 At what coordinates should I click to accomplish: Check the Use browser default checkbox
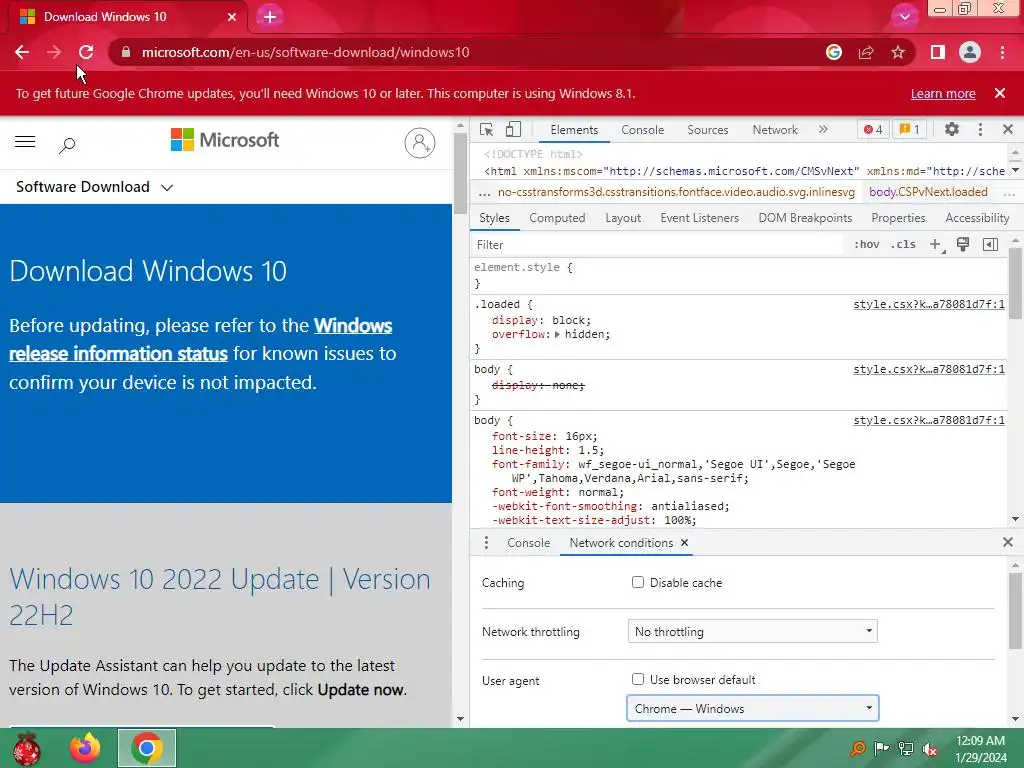pos(638,679)
